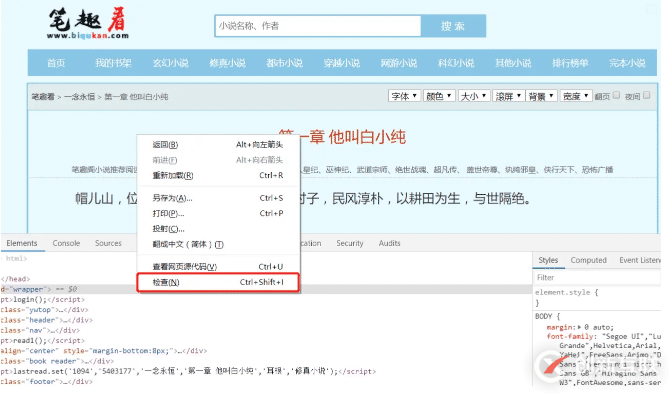This screenshot has width=669, height=395.
Task: Open the 滚屏 scroll dropdown
Action: (x=508, y=96)
